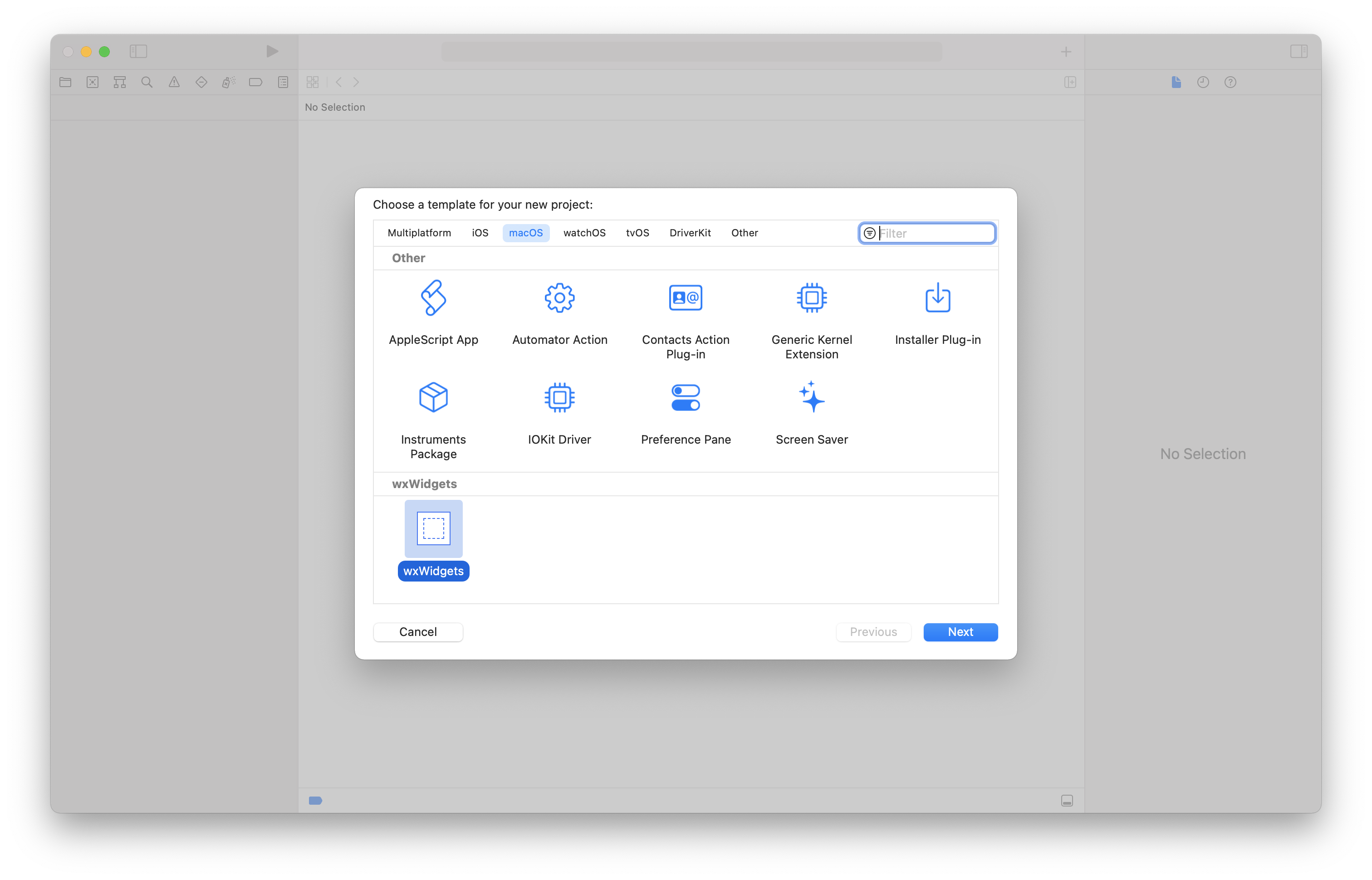
Task: Open the History inspector clock icon
Action: pos(1203,82)
